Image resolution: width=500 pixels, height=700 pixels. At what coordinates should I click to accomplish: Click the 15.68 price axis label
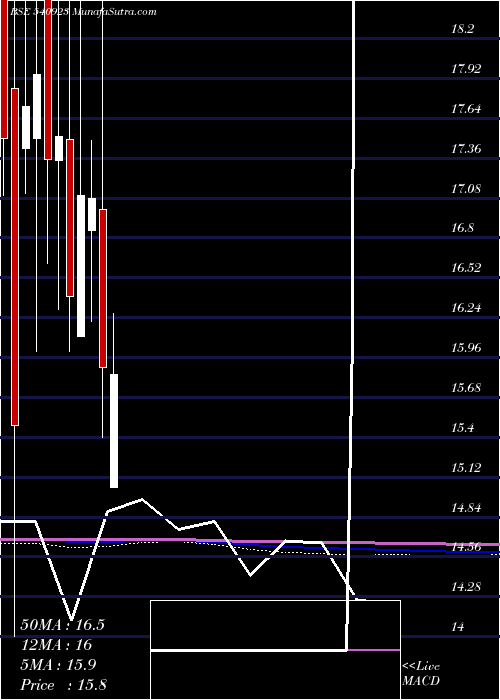[x=466, y=387]
